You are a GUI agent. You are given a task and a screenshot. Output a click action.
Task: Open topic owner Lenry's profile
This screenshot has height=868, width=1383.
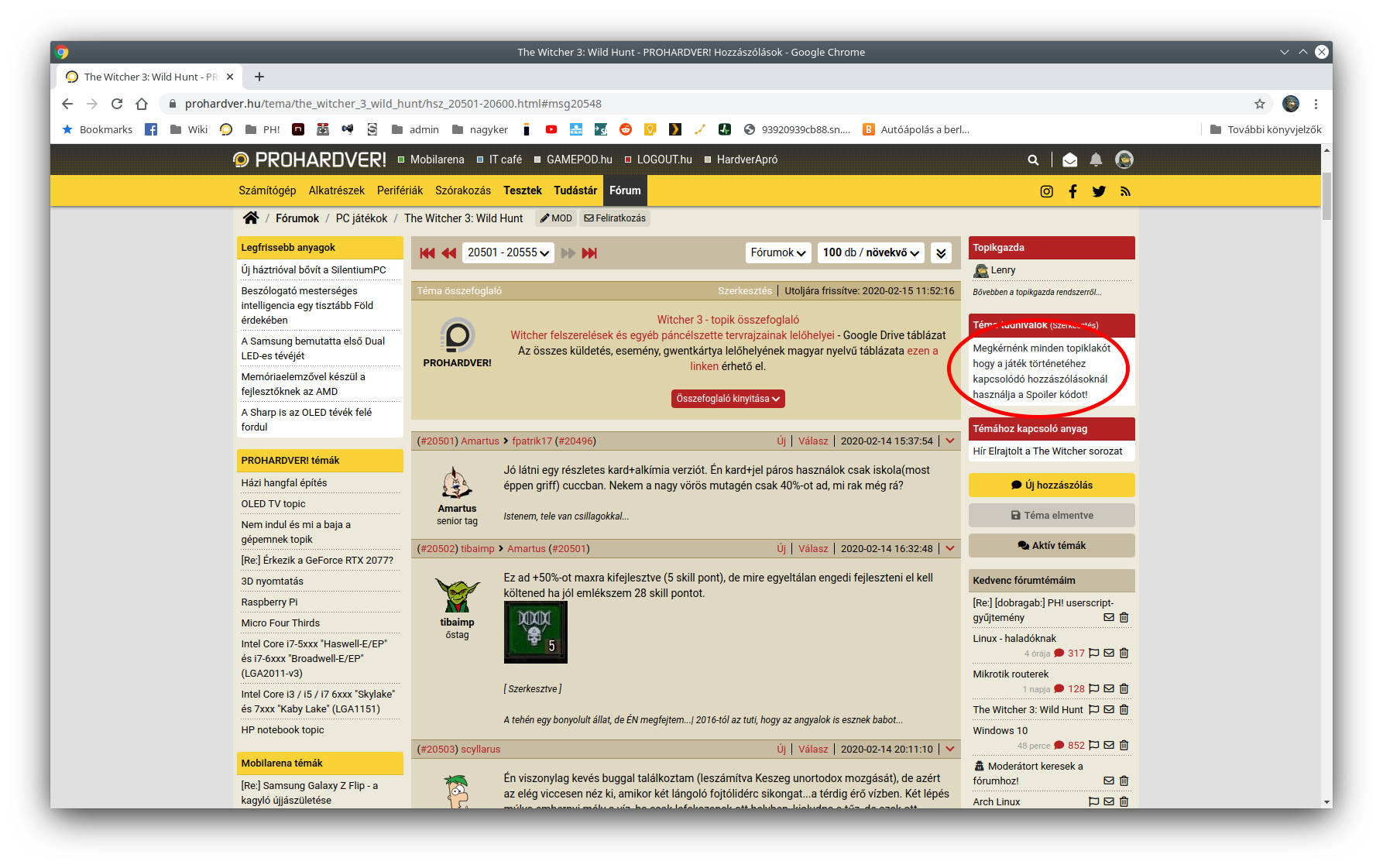pos(1003,270)
